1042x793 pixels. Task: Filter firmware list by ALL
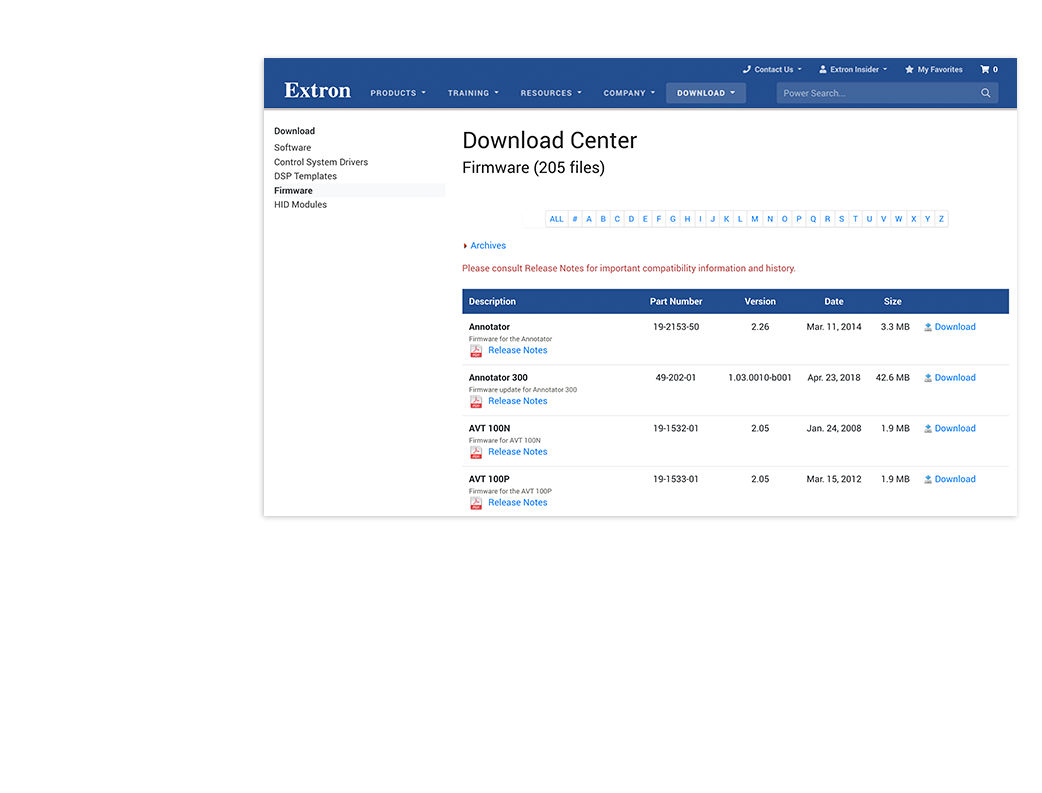[x=556, y=219]
